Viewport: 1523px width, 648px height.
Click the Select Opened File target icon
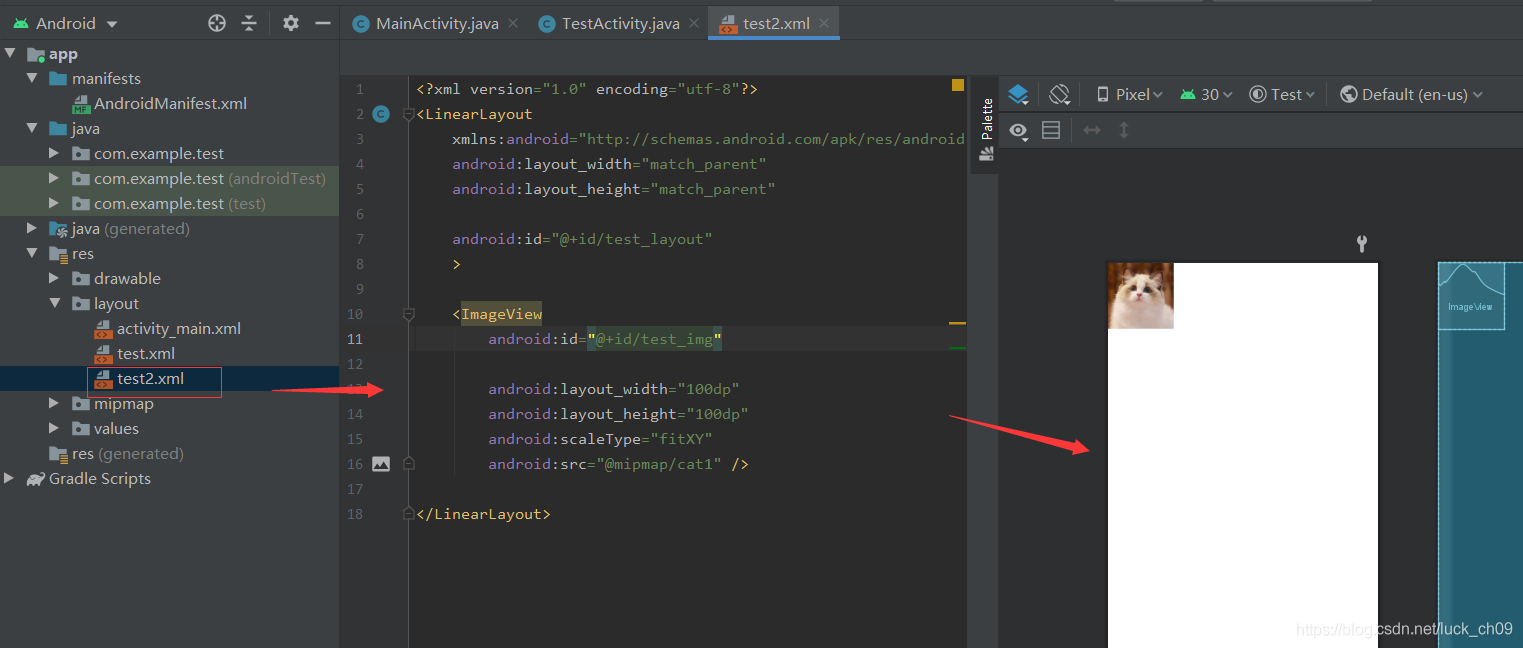pos(217,23)
